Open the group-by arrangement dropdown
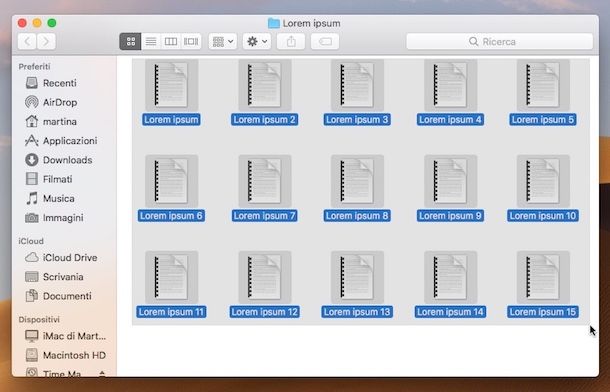This screenshot has width=610, height=392. pyautogui.click(x=223, y=41)
